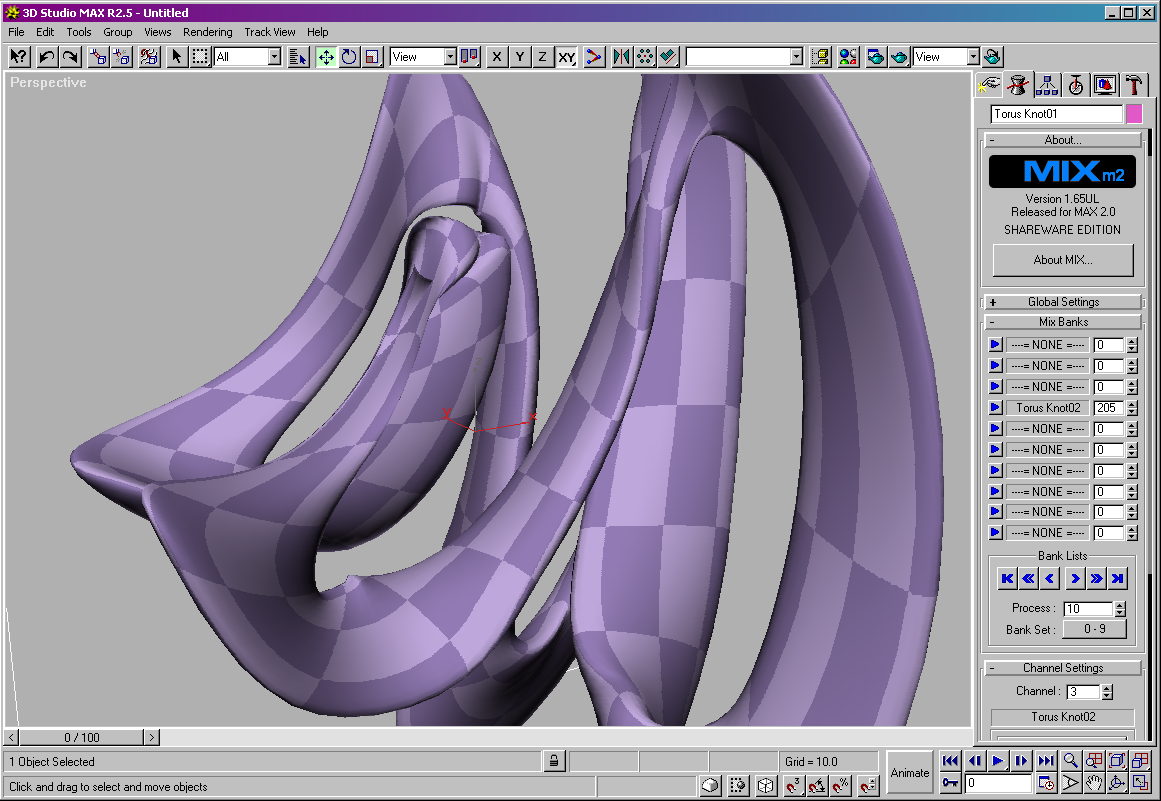Switch to the Hierarchy panel tab
The width and height of the screenshot is (1161, 801).
(x=1046, y=85)
